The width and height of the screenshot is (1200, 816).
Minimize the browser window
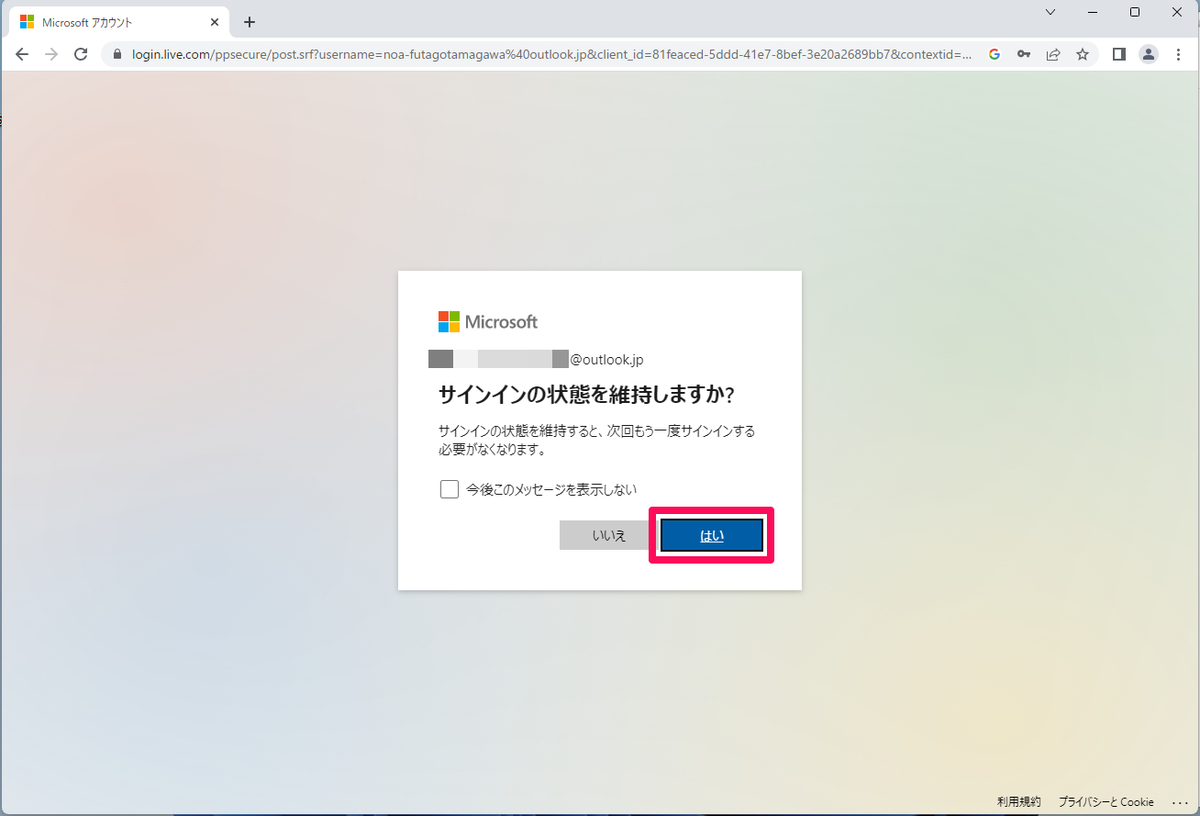pos(1092,12)
